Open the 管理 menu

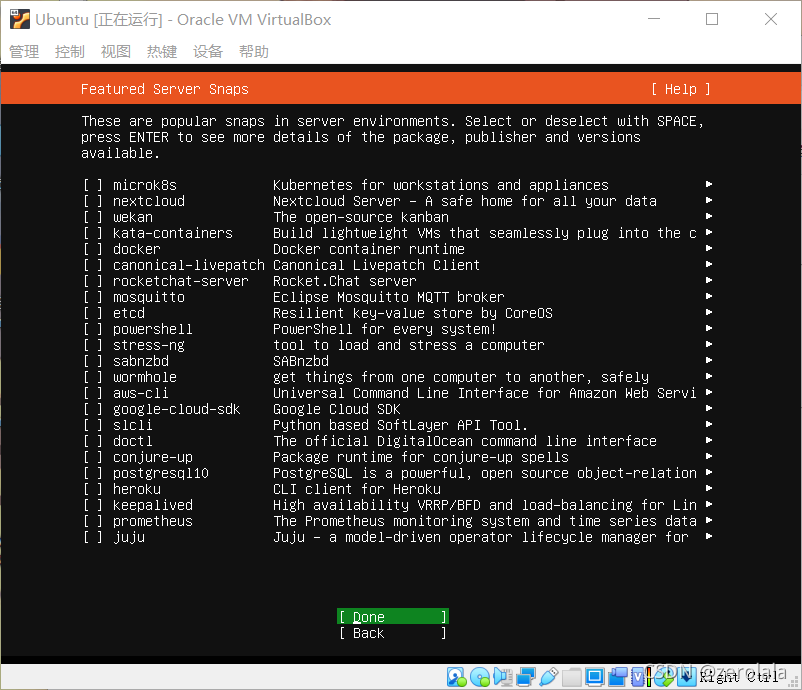(24, 52)
